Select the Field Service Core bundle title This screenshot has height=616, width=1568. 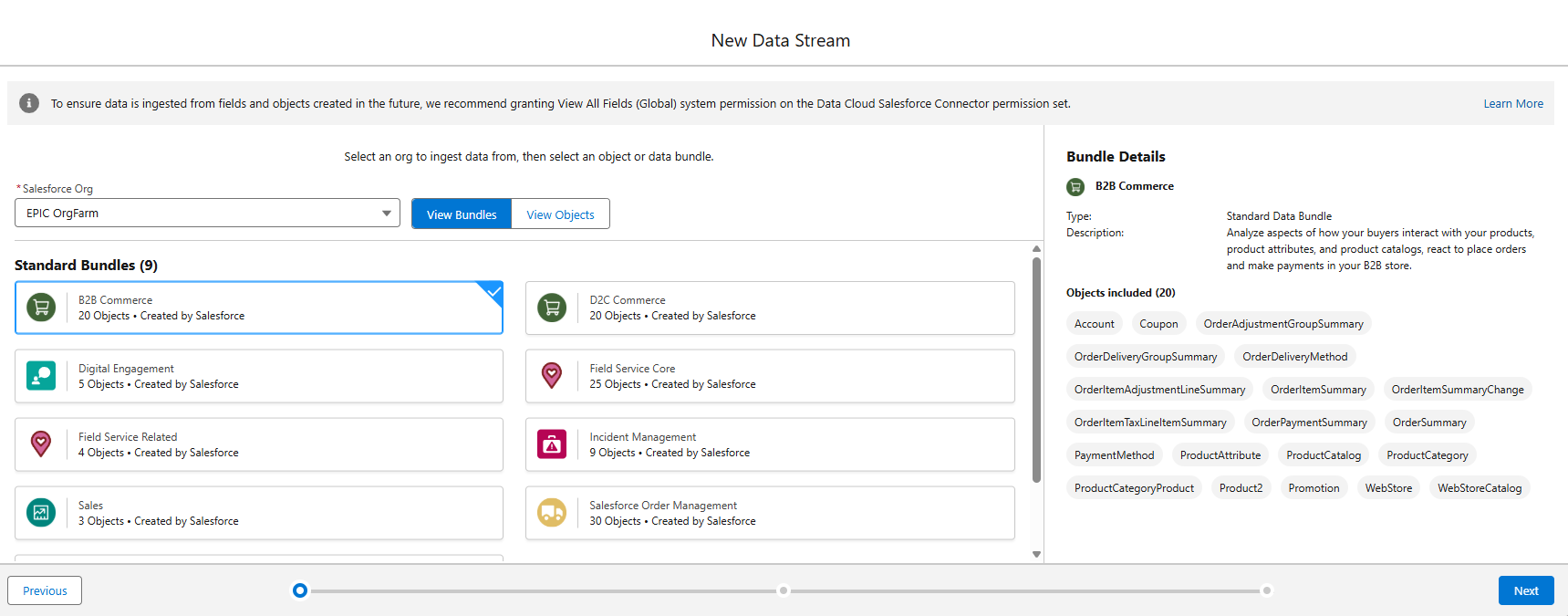pyautogui.click(x=632, y=369)
